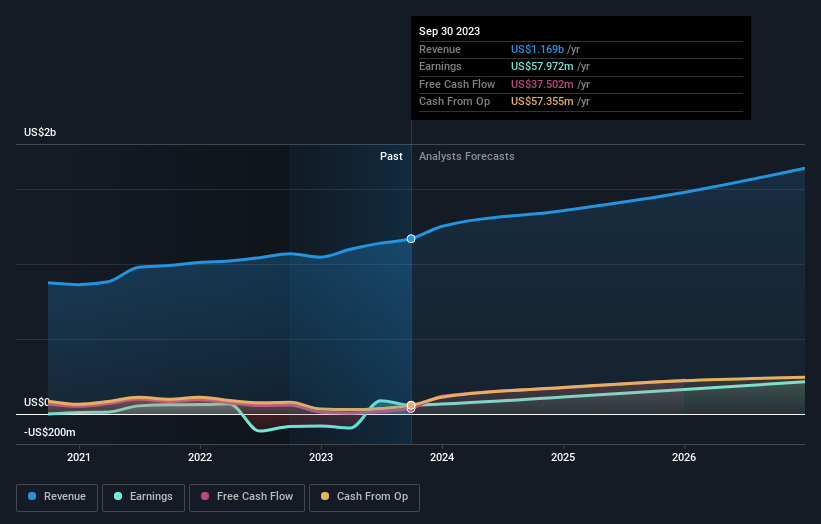Viewport: 821px width, 524px height.
Task: Click the US$37.502m free cash flow value
Action: click(542, 84)
